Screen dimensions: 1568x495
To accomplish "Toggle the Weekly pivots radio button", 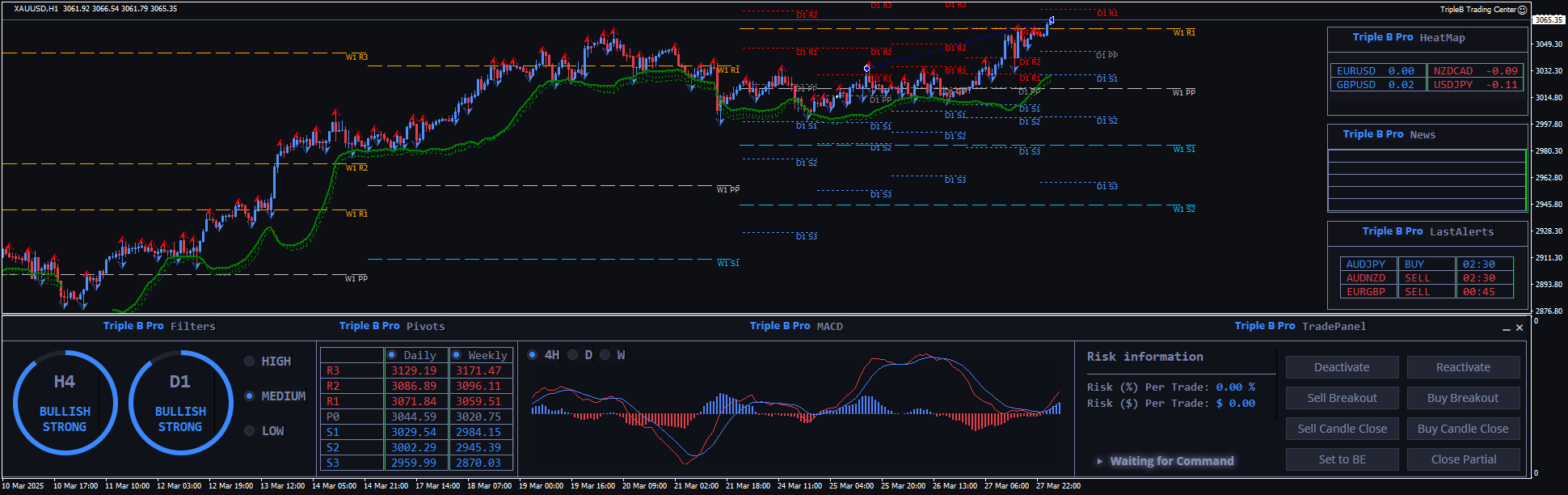I will [x=457, y=355].
